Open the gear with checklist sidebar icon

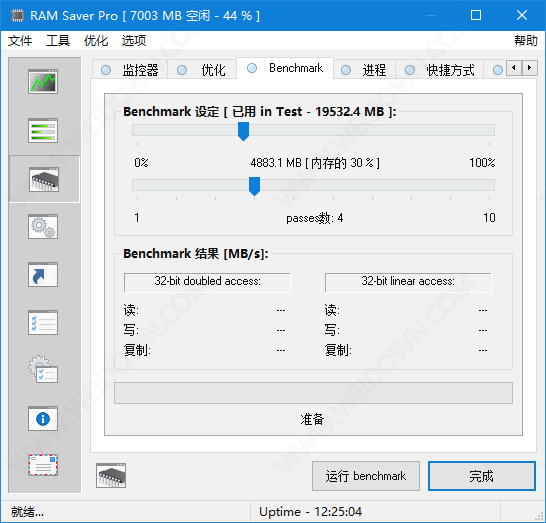click(43, 369)
